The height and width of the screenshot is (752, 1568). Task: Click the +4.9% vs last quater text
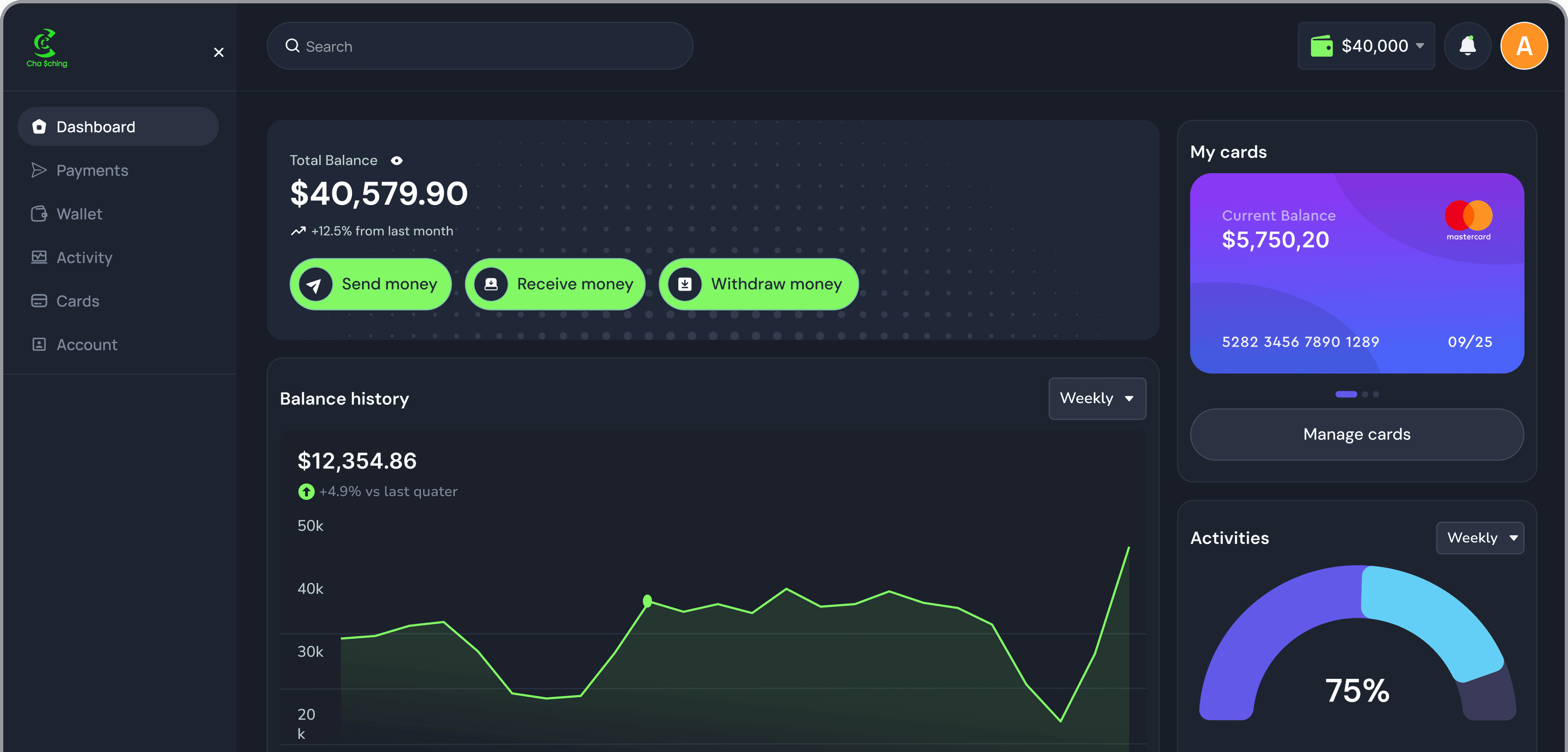tap(388, 491)
